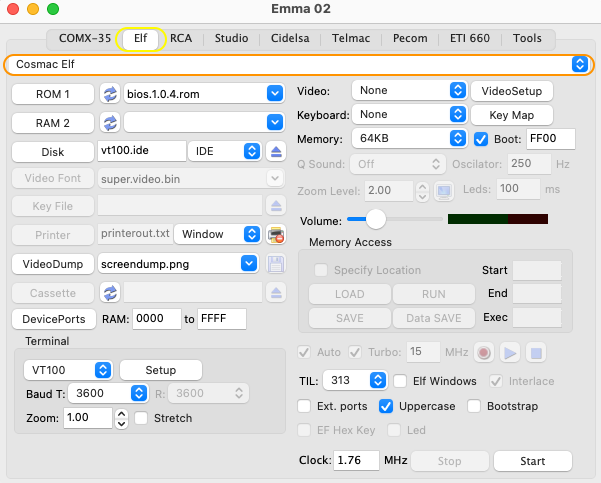The height and width of the screenshot is (483, 601).
Task: Expand the bios.1.0.4.rom ROM dropdown
Action: click(275, 93)
